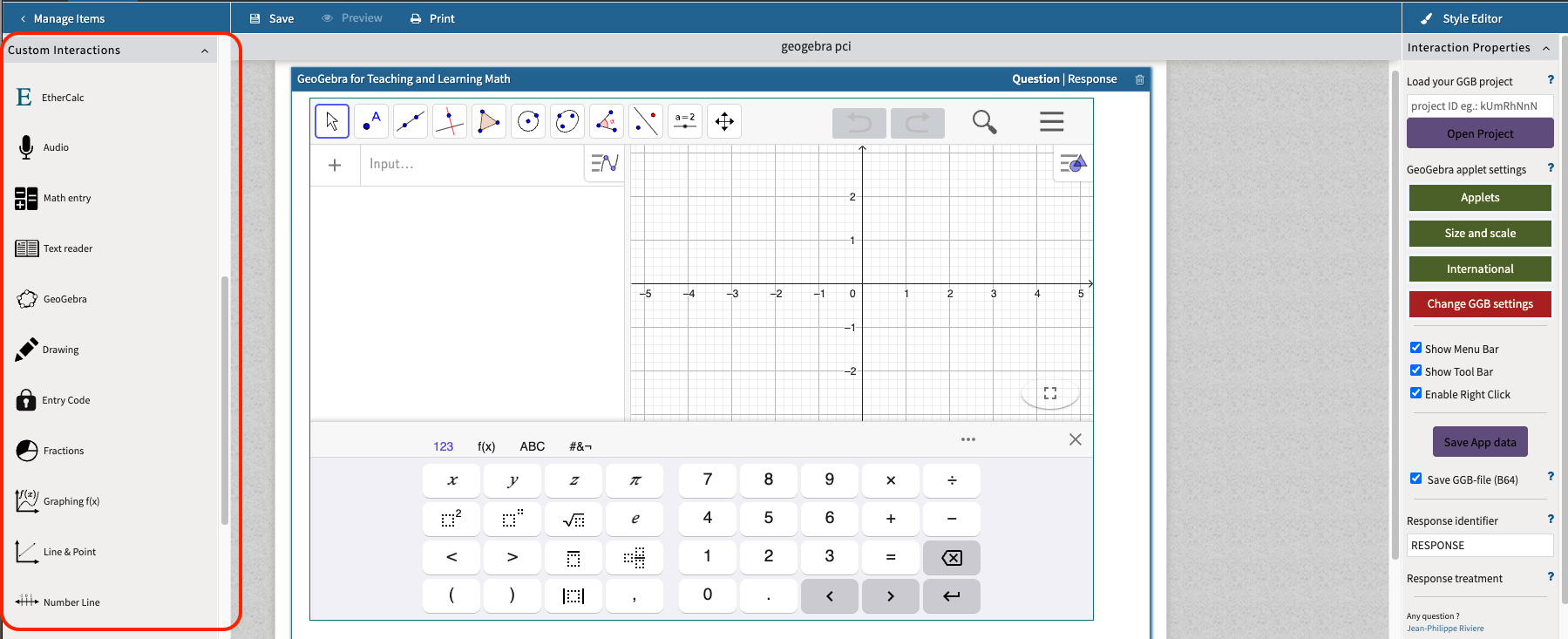Image resolution: width=1568 pixels, height=639 pixels.
Task: Select the Point tool in GeoGebra toolbar
Action: [x=371, y=121]
